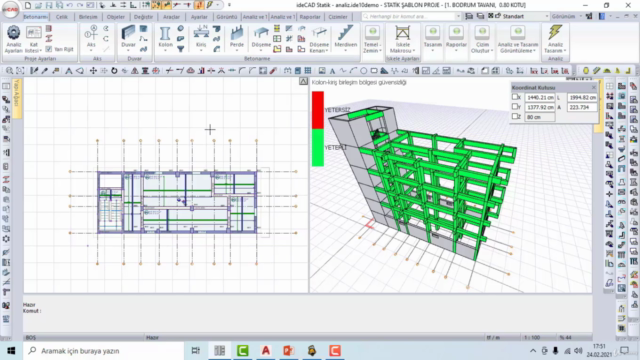
Task: Switch to the Çelik tab
Action: [62, 17]
